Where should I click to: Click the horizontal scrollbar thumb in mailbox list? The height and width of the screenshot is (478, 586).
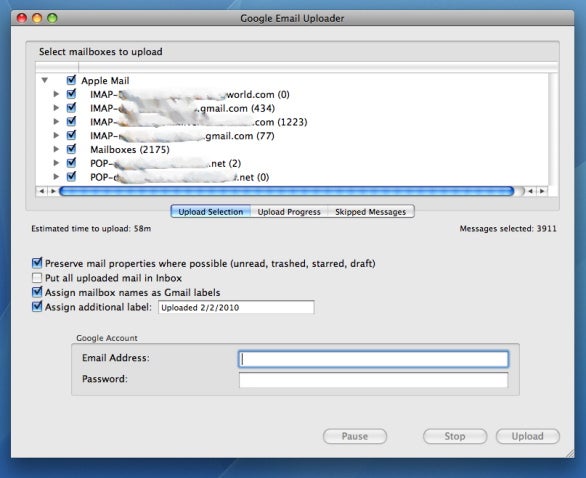287,191
